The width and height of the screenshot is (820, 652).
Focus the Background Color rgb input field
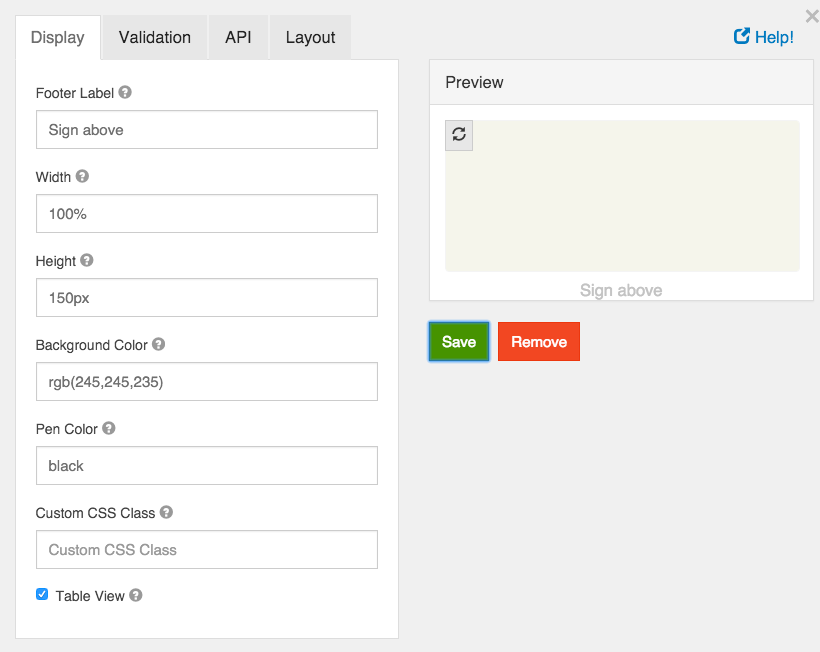tap(207, 382)
